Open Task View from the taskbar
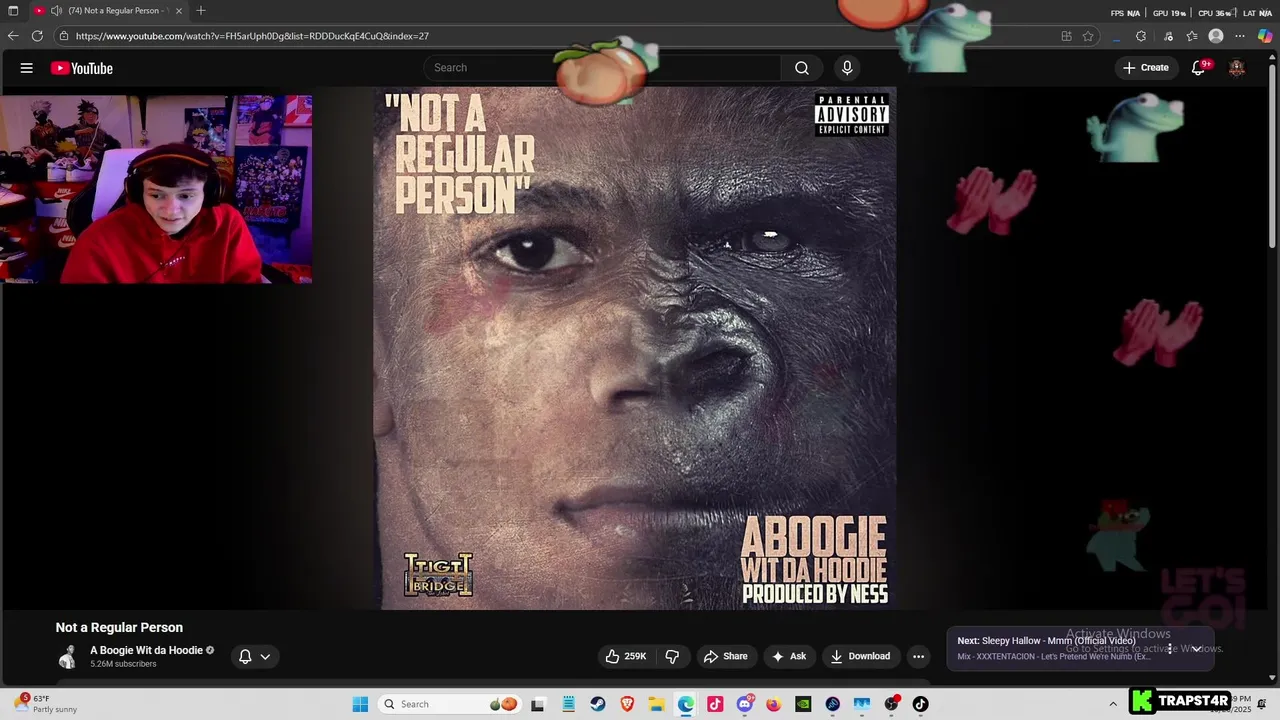1280x720 pixels. (x=538, y=704)
